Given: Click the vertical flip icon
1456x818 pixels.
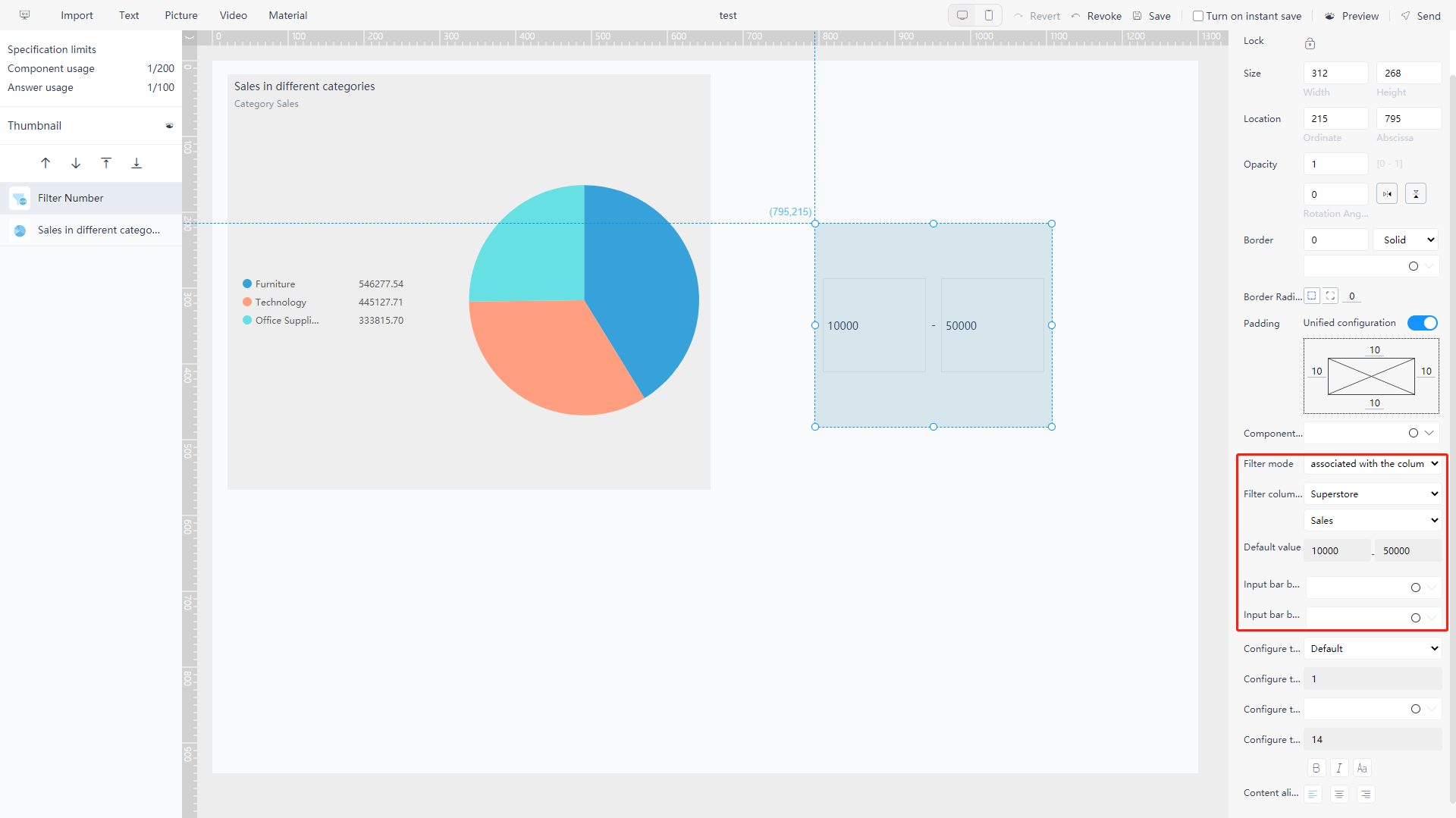Looking at the screenshot, I should pos(1416,194).
